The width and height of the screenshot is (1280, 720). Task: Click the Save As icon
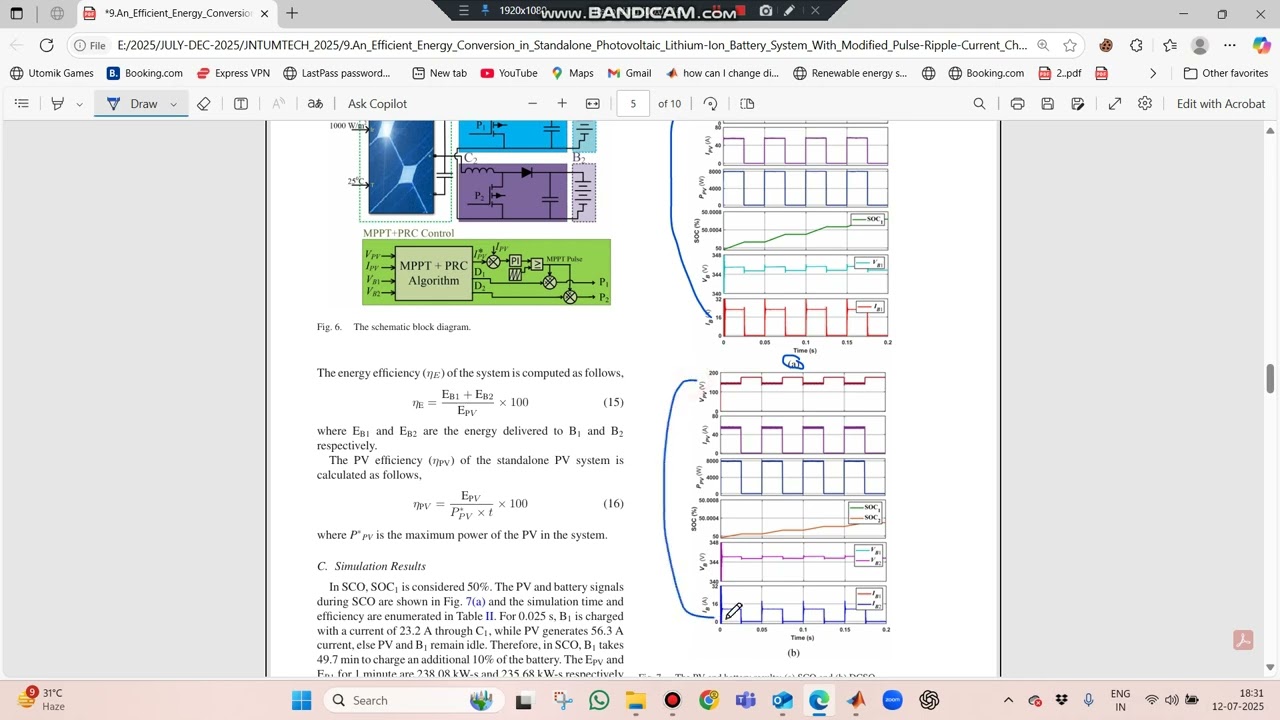[x=1077, y=104]
